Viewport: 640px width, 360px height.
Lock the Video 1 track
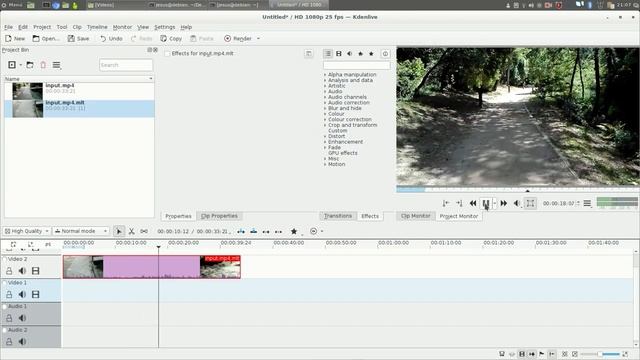tap(9, 295)
